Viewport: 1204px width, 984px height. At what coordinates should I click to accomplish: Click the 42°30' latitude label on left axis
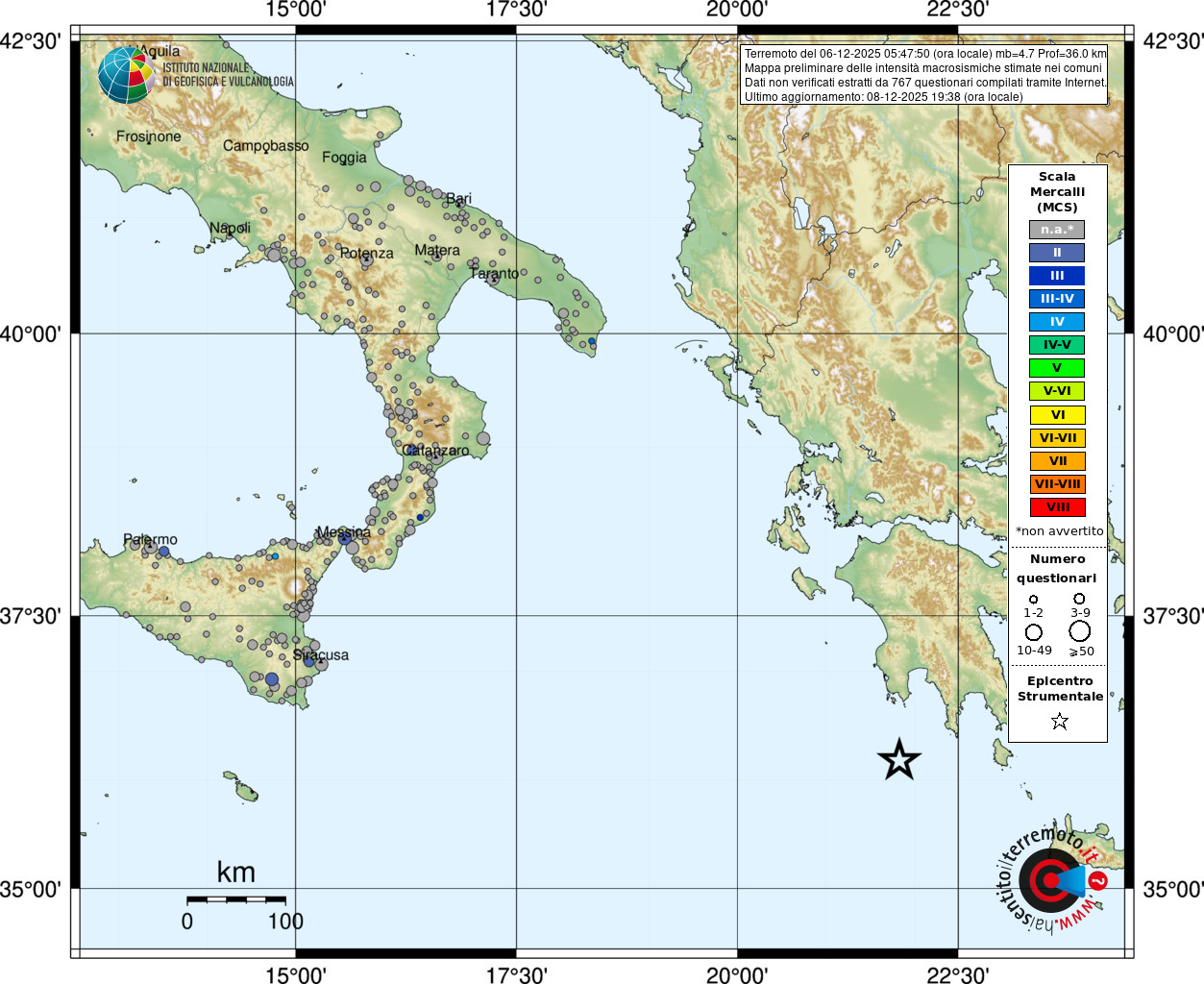point(30,41)
